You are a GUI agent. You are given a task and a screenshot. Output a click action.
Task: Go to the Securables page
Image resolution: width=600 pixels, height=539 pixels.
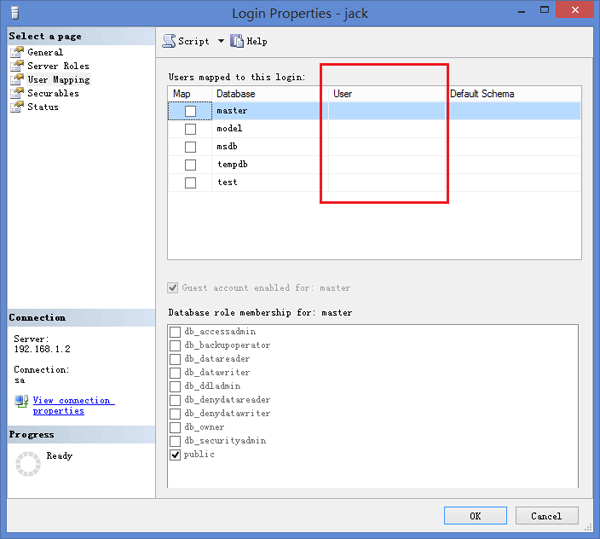(x=53, y=93)
